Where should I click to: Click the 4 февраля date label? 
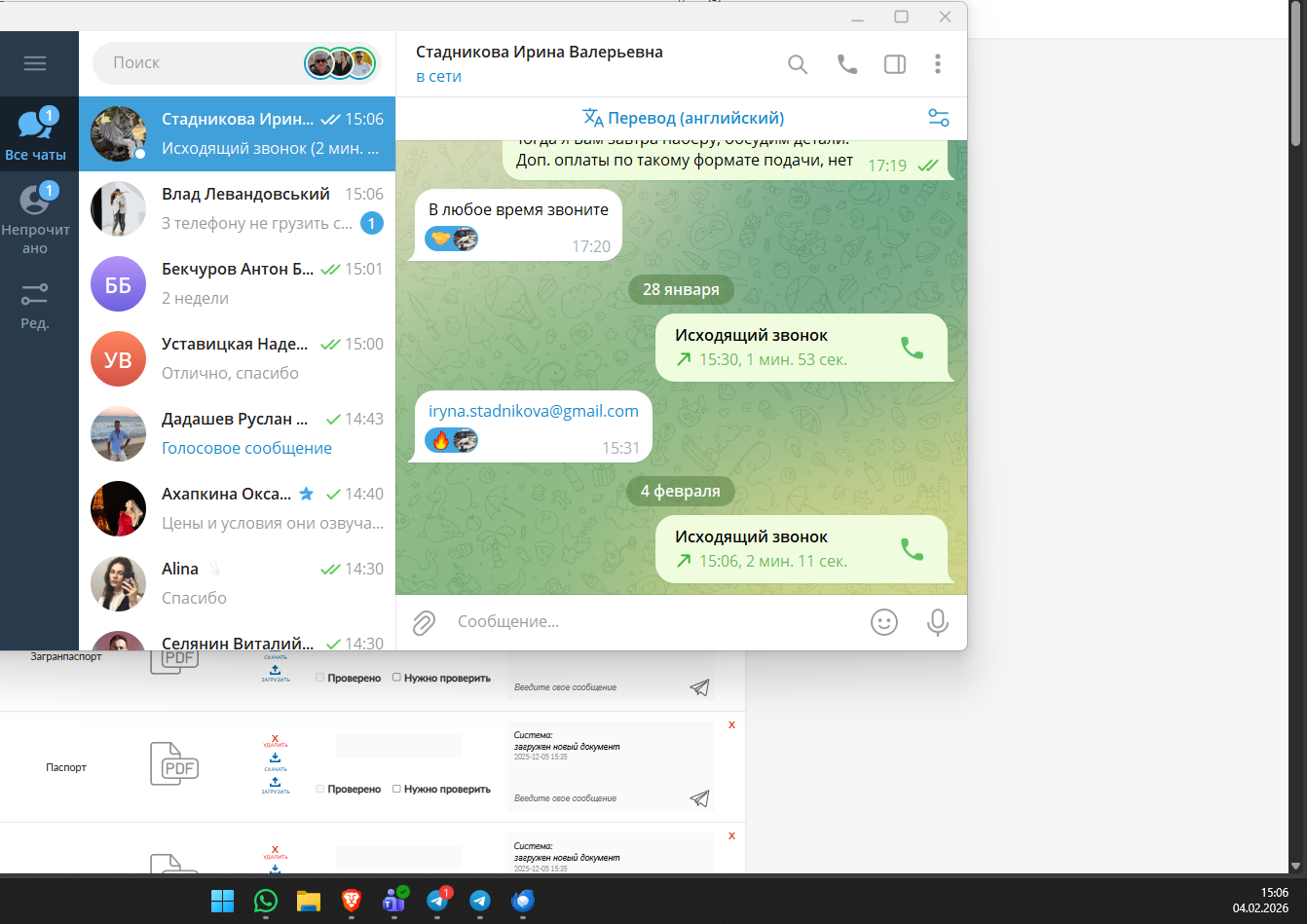click(681, 491)
